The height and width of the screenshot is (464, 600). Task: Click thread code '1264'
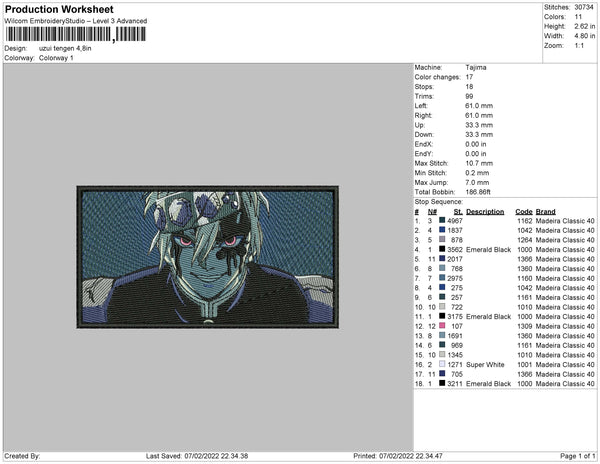click(x=525, y=240)
